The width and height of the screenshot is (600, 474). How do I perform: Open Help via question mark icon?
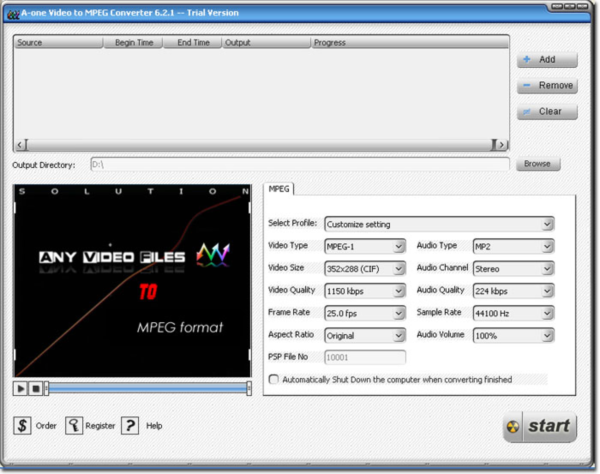130,425
